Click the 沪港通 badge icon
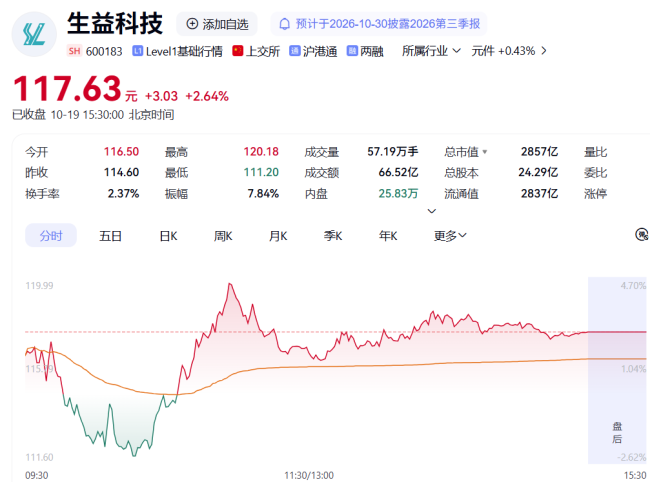 pyautogui.click(x=294, y=51)
